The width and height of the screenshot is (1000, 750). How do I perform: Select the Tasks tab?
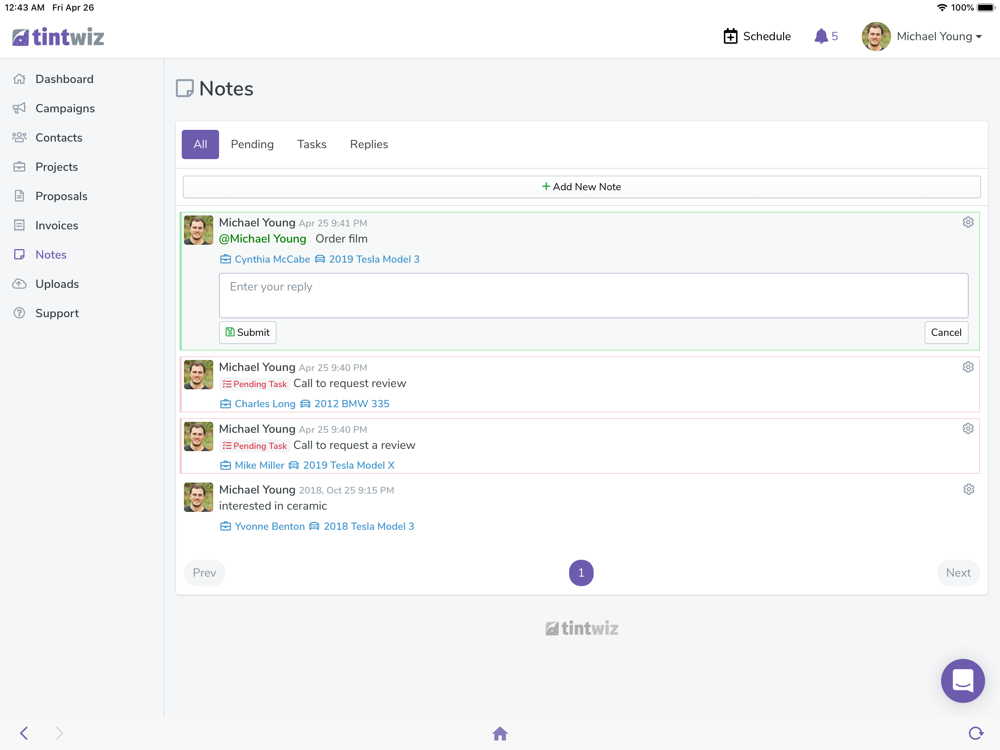(311, 144)
